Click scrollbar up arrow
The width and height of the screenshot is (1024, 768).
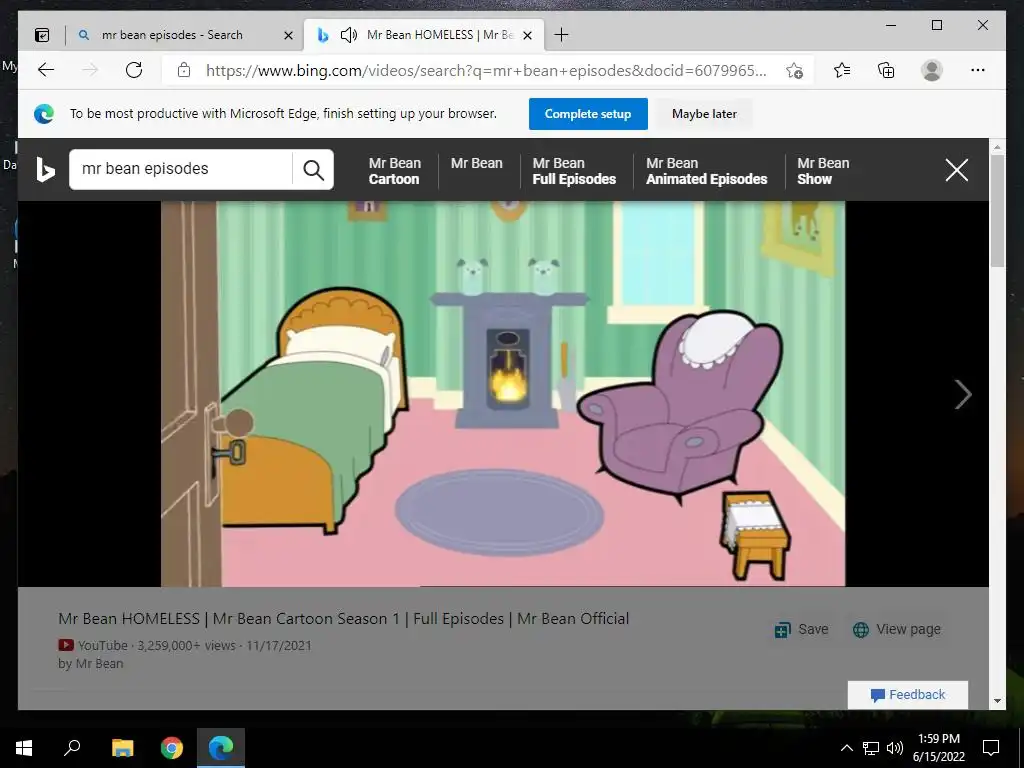[997, 148]
